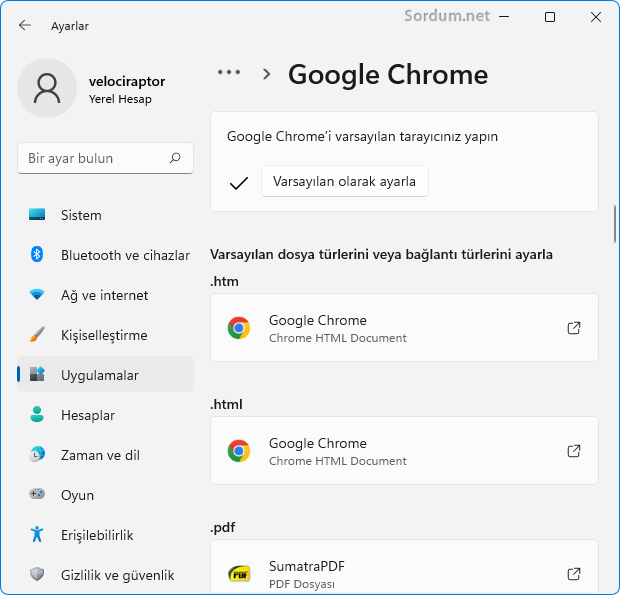The height and width of the screenshot is (595, 620).
Task: Open Erişilebilirlik settings
Action: point(106,535)
